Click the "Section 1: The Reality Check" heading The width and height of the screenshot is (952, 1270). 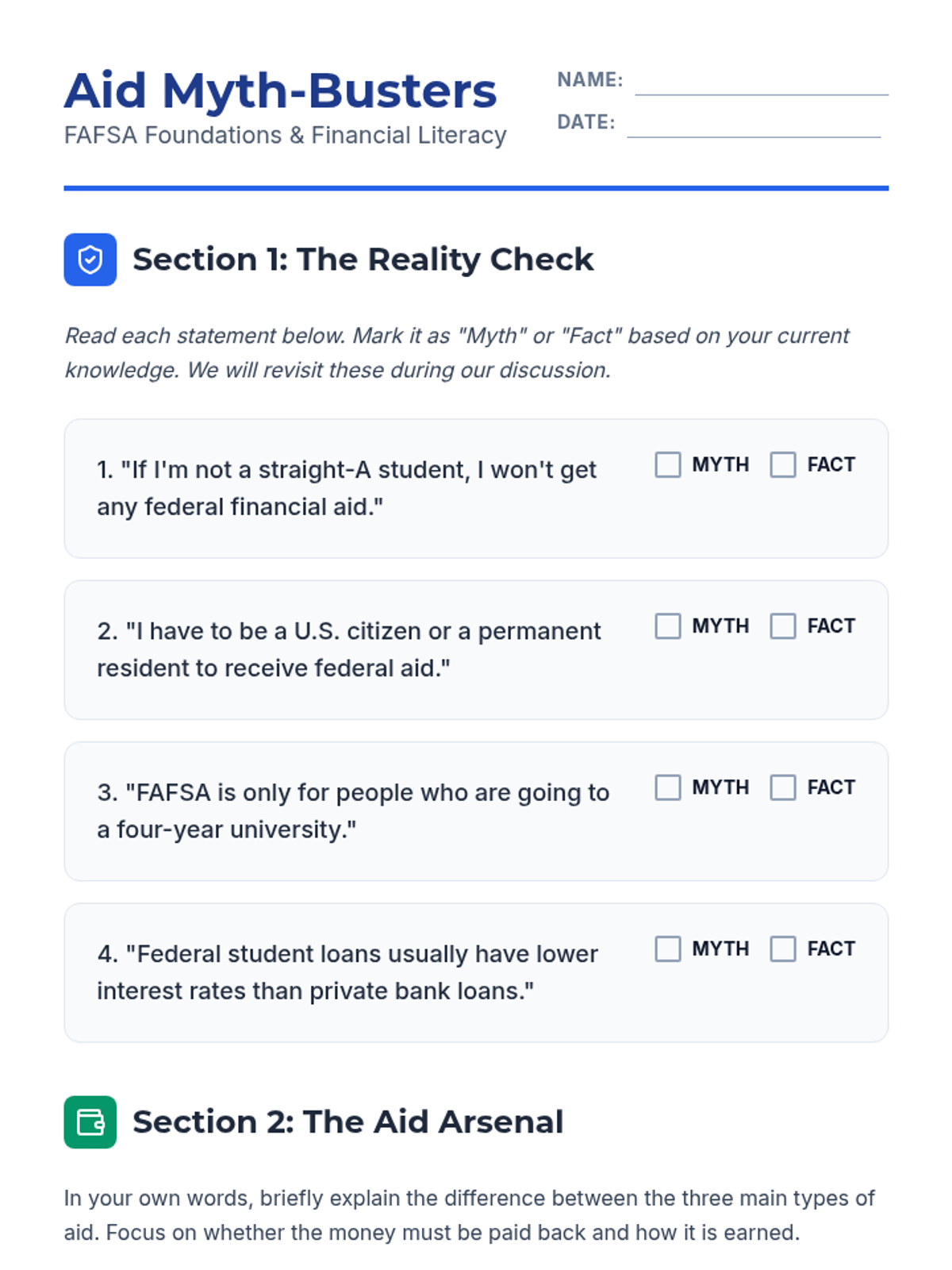pyautogui.click(x=363, y=260)
